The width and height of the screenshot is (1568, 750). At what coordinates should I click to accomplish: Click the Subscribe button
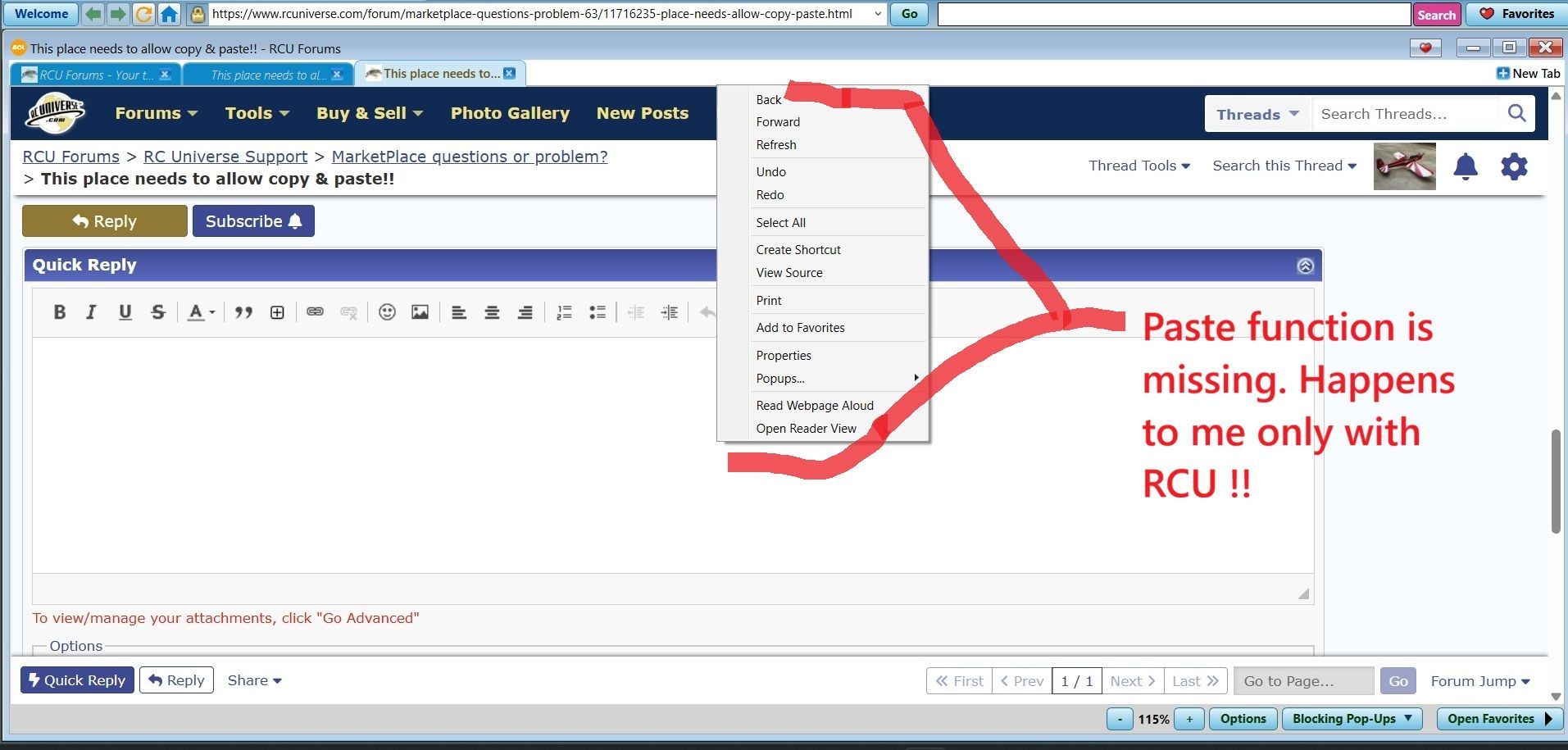[x=253, y=221]
